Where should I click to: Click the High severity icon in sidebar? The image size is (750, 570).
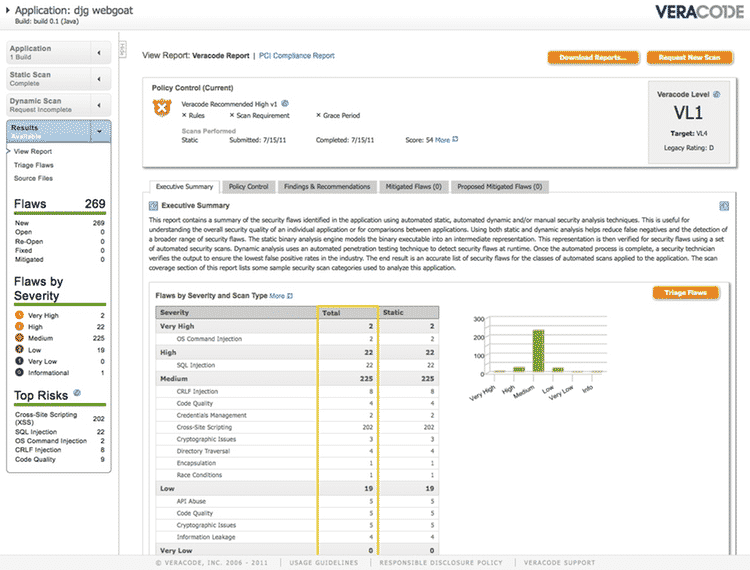click(19, 326)
